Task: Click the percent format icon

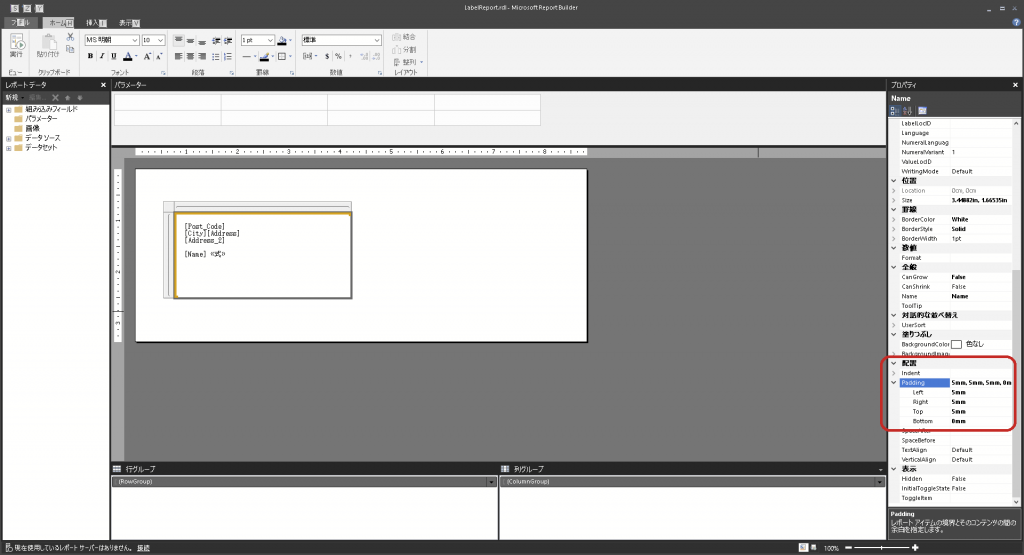Action: coord(338,56)
